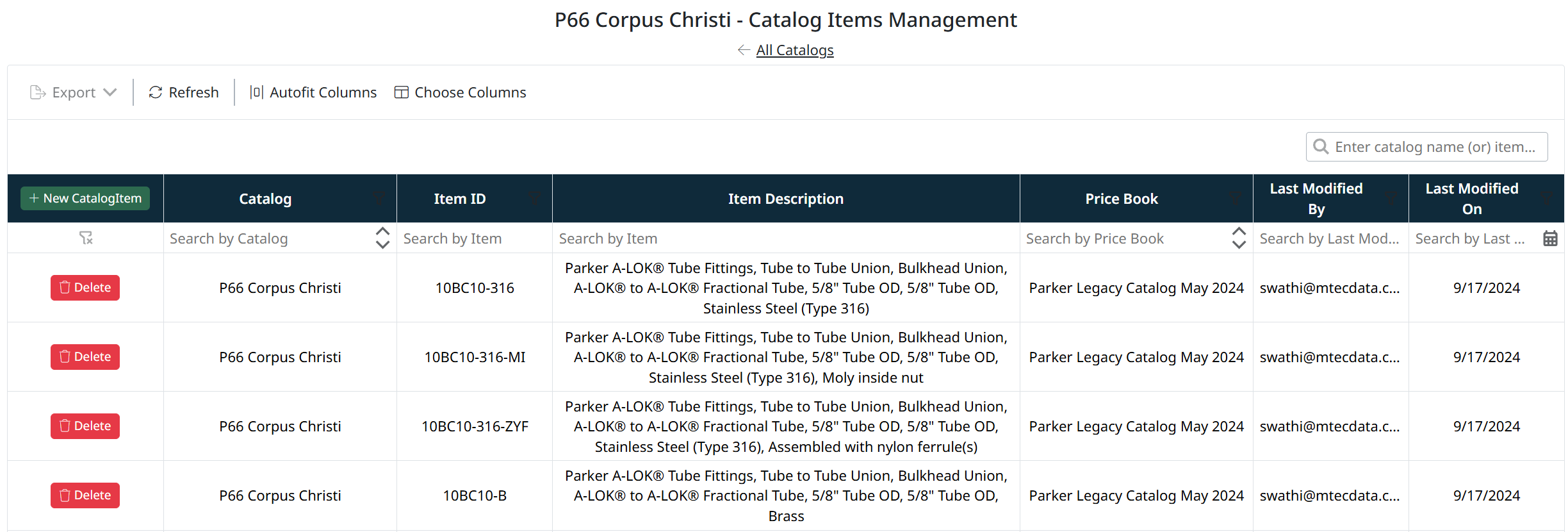Click the search magnifier icon
1568x532 pixels.
[1320, 147]
